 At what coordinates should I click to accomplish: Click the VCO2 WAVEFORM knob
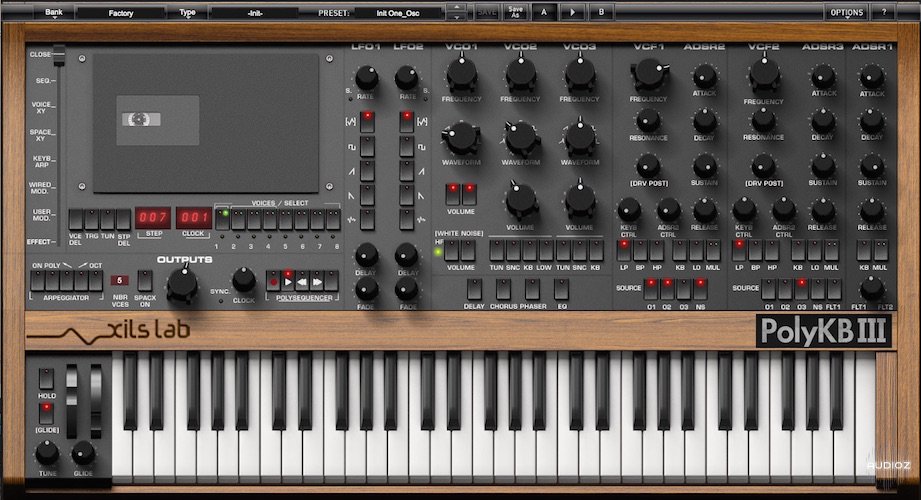point(521,139)
